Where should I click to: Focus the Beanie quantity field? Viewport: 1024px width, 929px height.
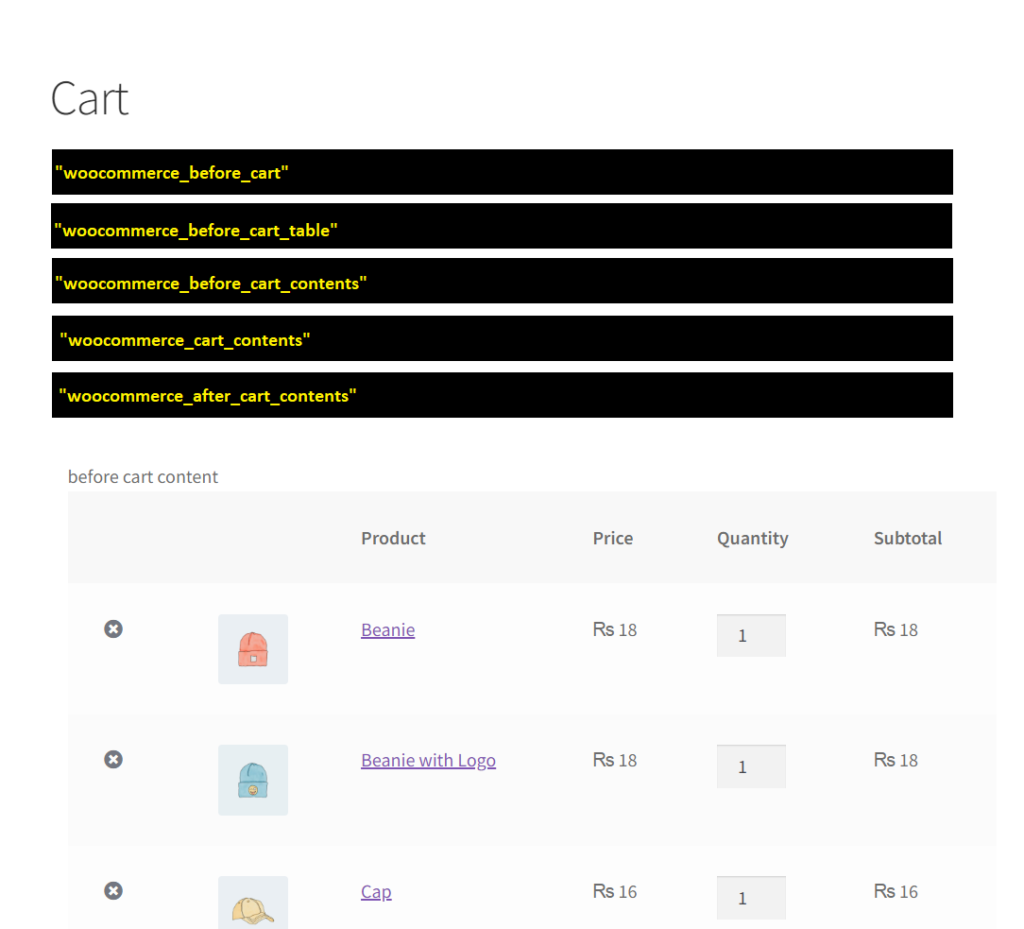pos(751,635)
